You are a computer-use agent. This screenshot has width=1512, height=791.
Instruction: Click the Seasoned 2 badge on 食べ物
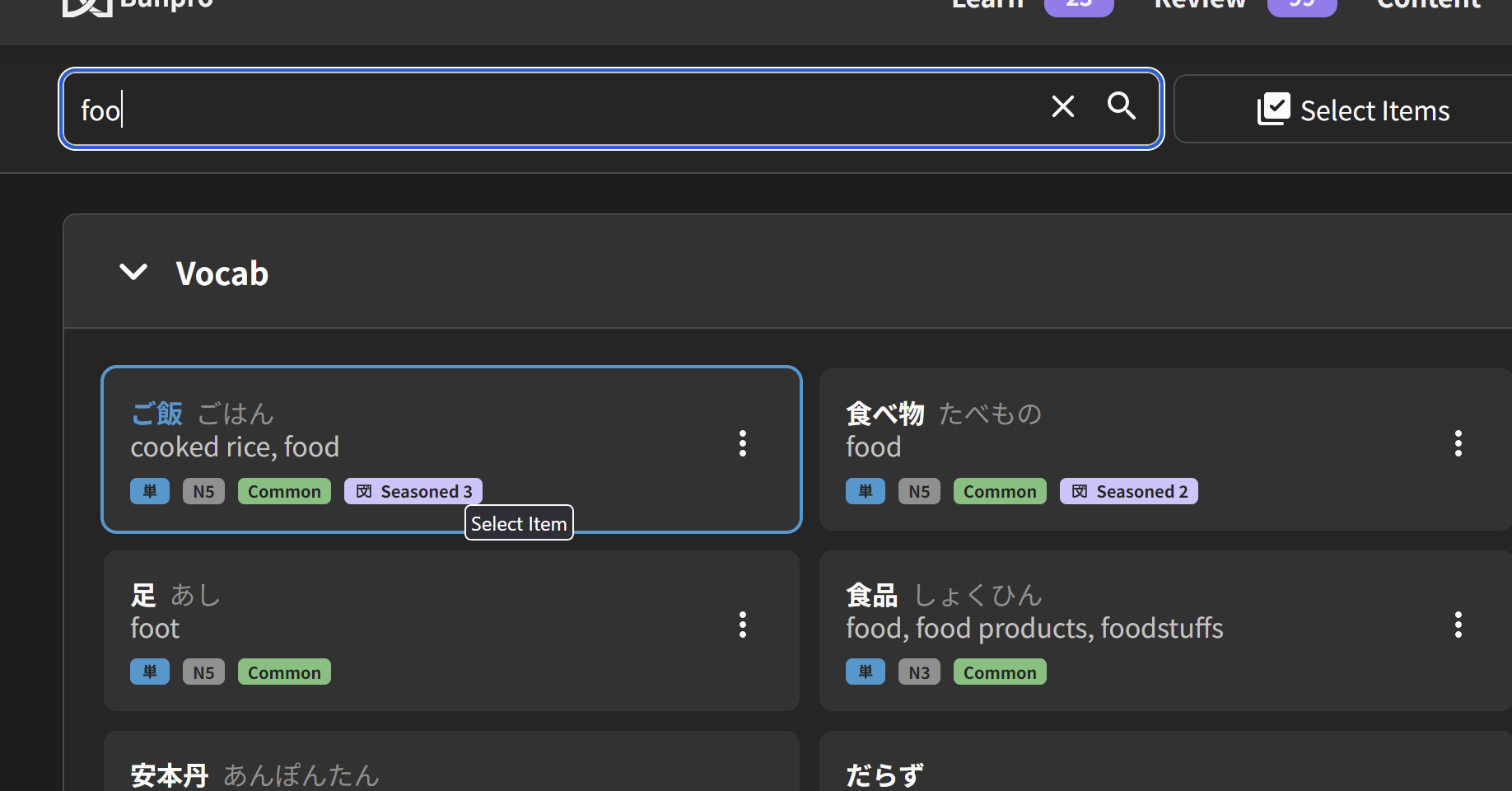pos(1128,491)
